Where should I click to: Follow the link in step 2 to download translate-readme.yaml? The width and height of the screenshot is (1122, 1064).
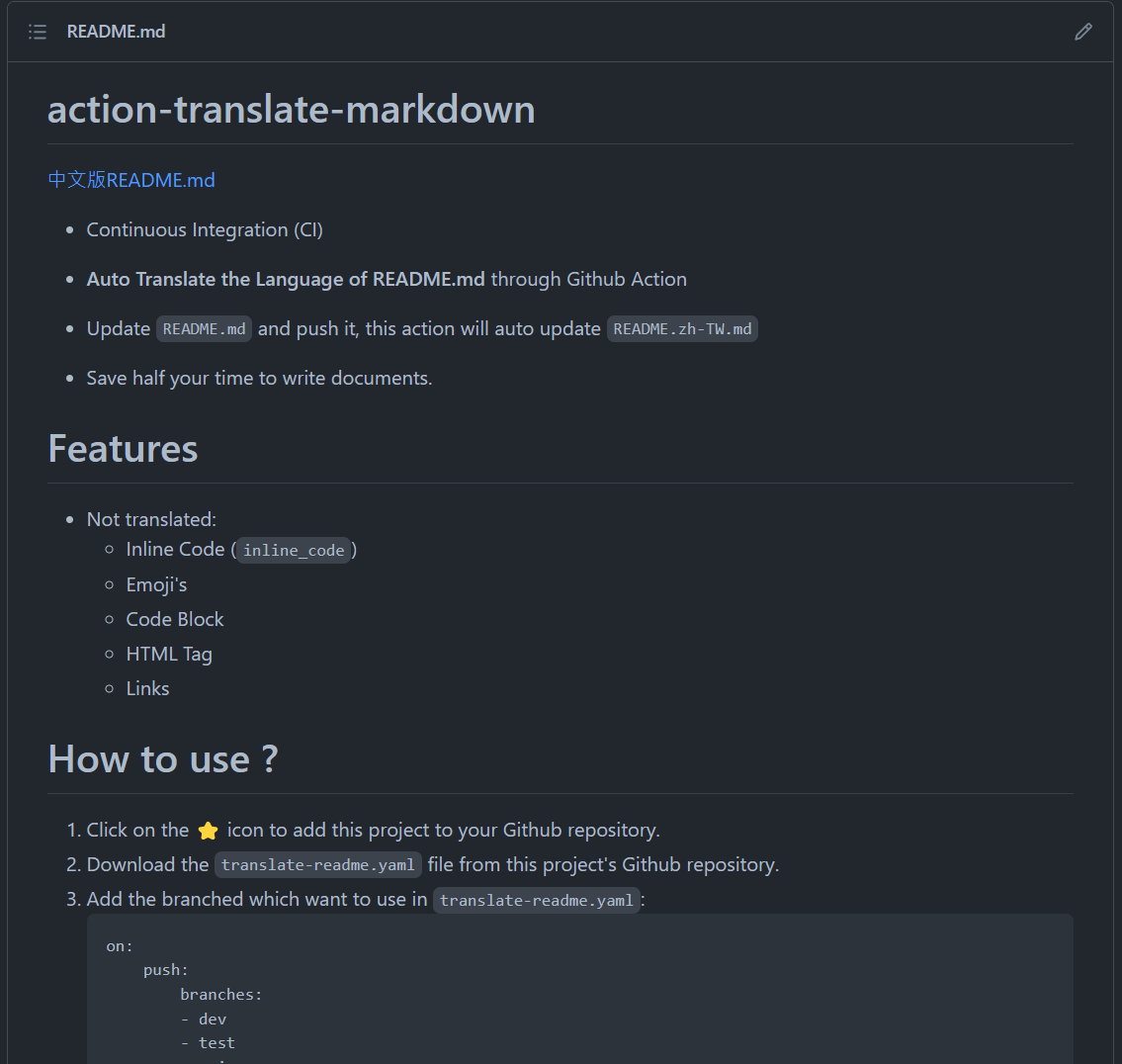tap(318, 863)
